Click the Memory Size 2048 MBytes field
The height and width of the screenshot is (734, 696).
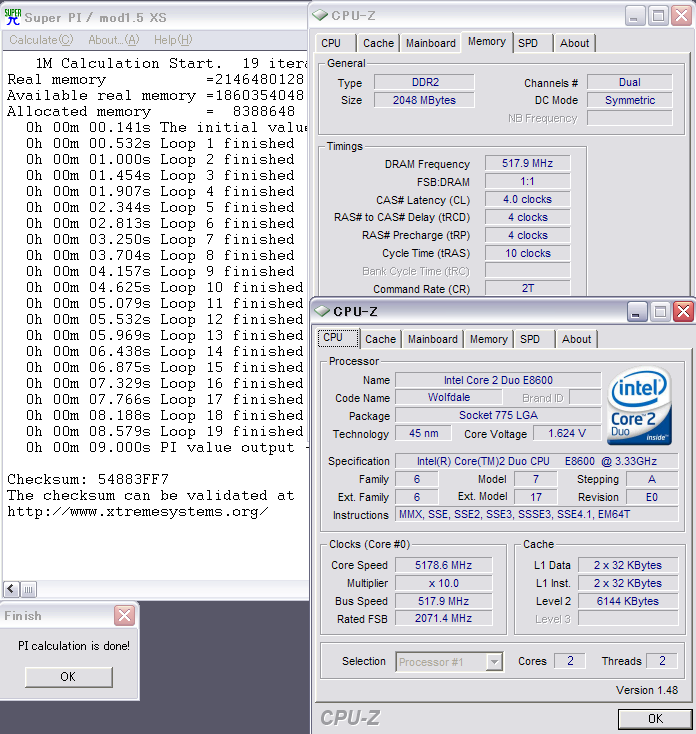point(424,100)
